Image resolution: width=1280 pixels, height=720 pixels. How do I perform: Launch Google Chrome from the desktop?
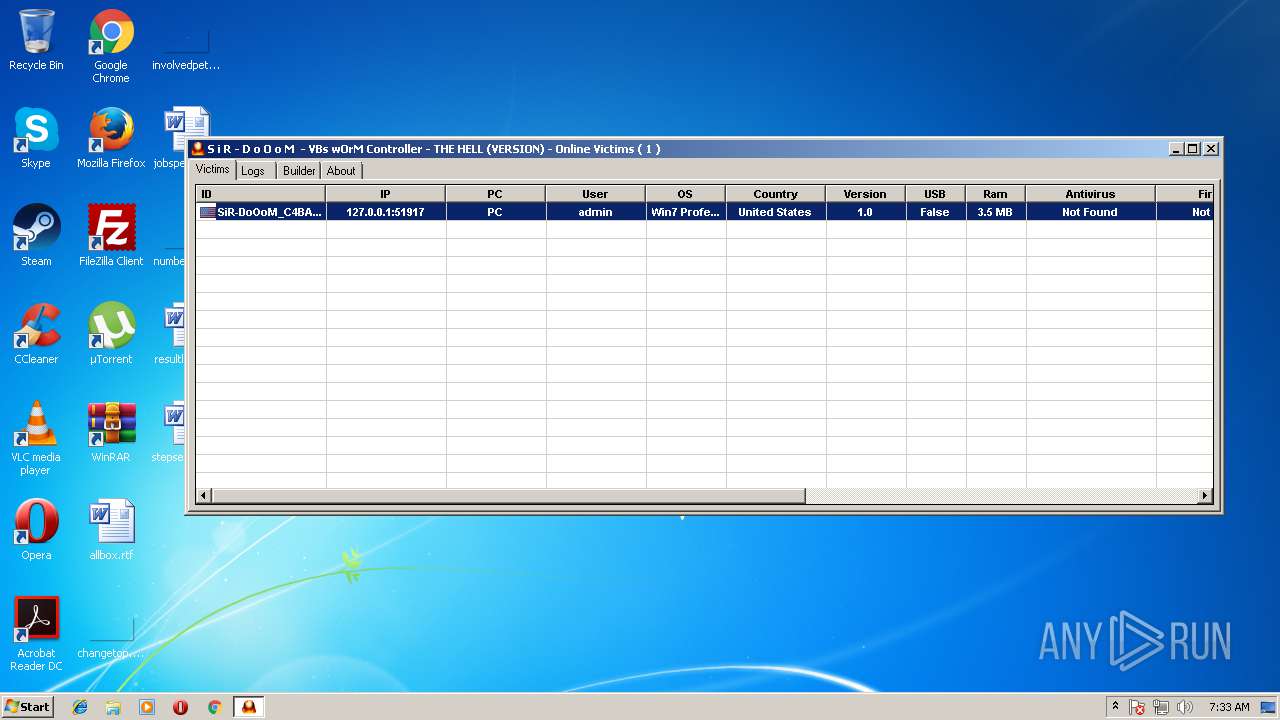click(x=111, y=46)
